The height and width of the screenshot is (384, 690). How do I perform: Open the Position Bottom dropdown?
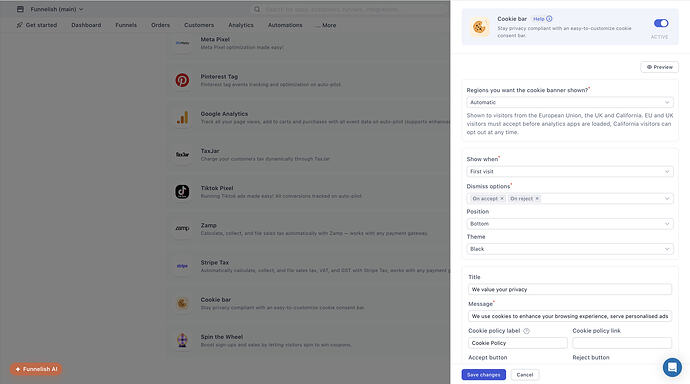point(569,223)
